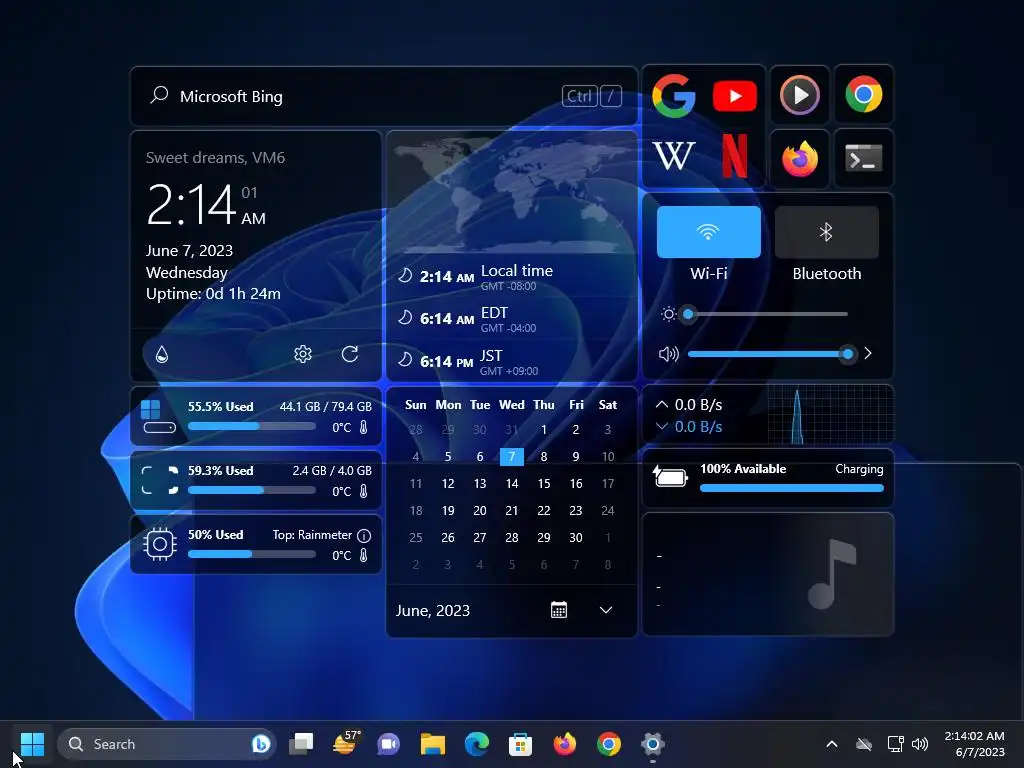Screen dimensions: 1024x768
Task: Click the water drop icon in clock widget
Action: coord(162,354)
